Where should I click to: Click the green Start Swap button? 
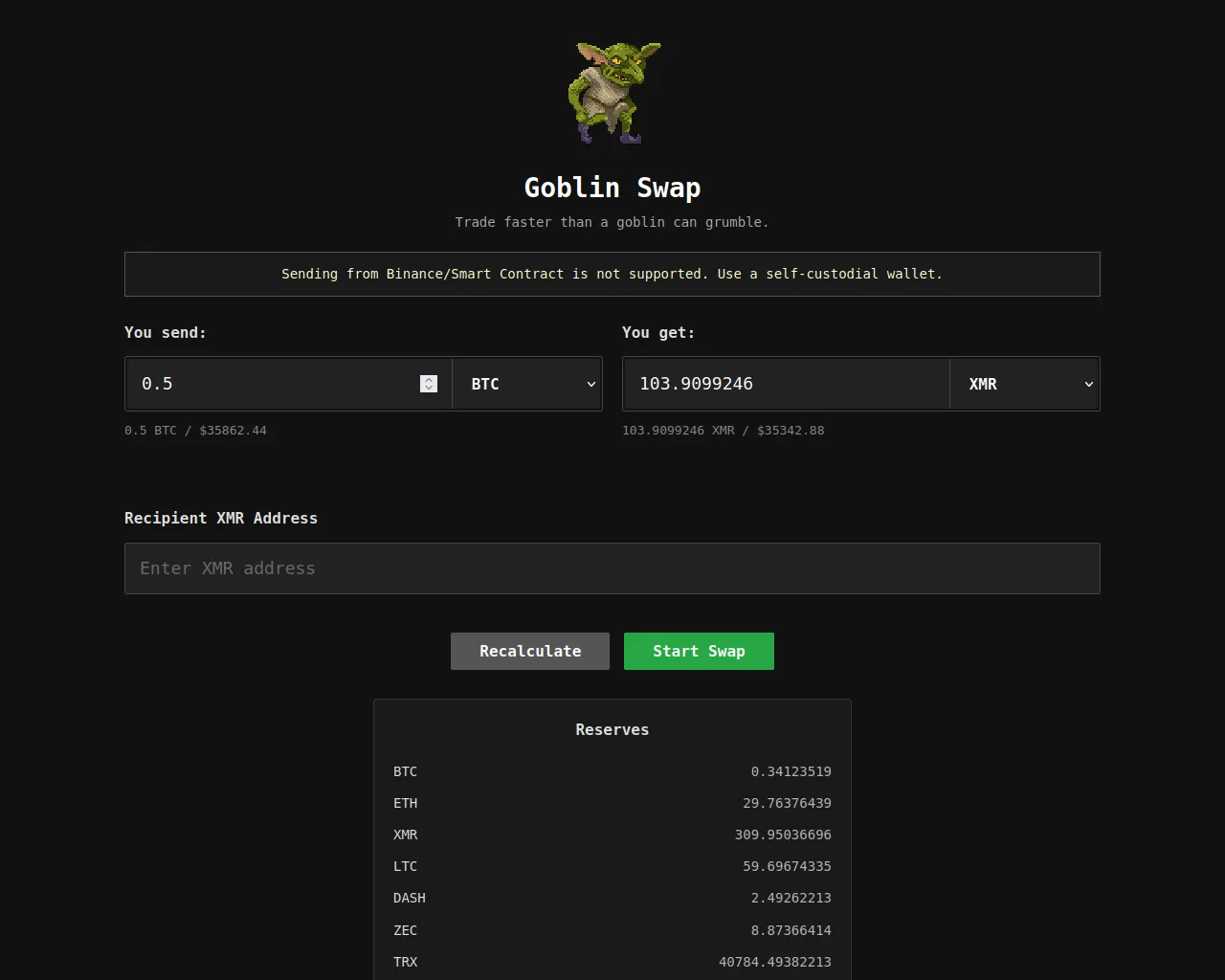click(x=699, y=651)
